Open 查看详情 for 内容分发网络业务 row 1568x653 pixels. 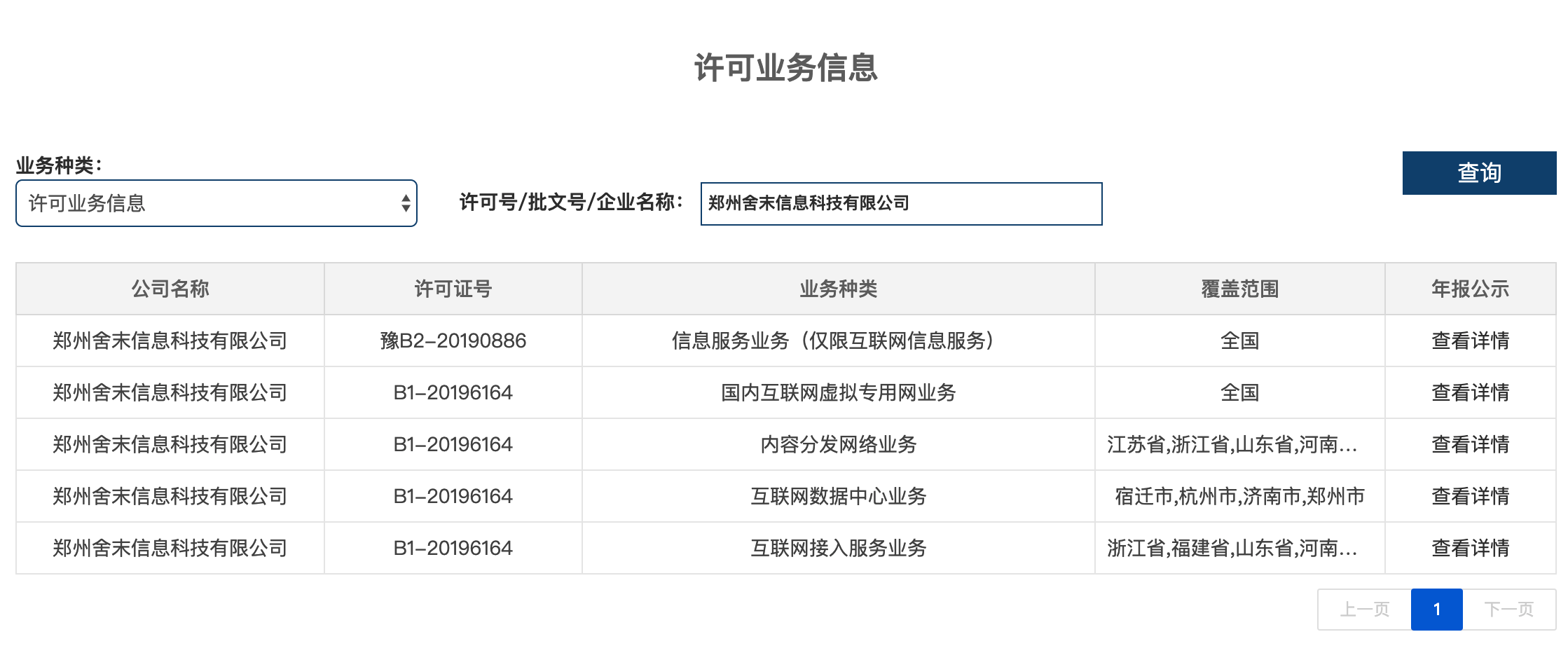[1470, 444]
